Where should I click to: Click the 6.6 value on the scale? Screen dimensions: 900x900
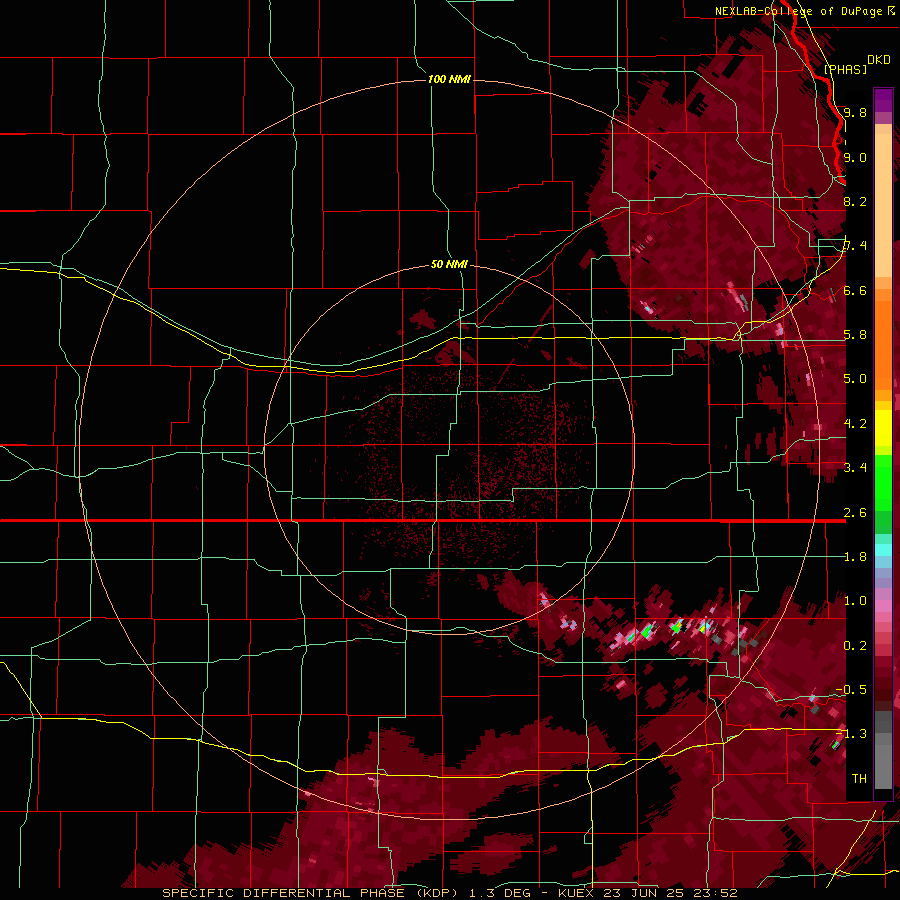click(x=855, y=290)
